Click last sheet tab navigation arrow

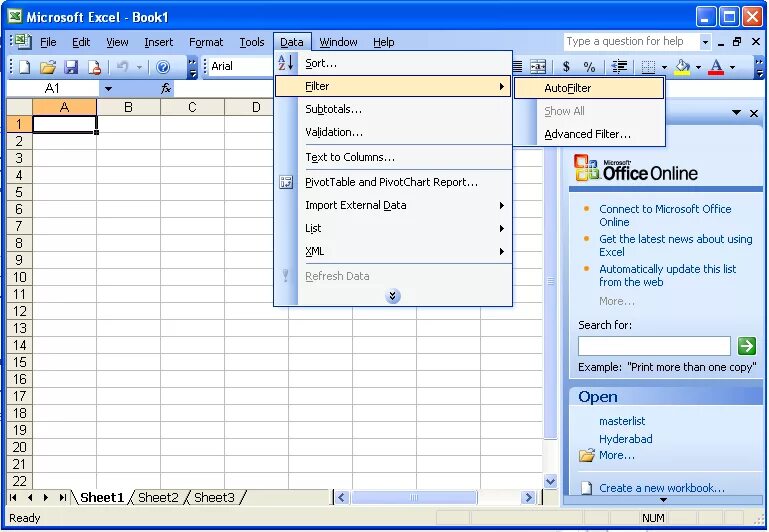coord(62,498)
